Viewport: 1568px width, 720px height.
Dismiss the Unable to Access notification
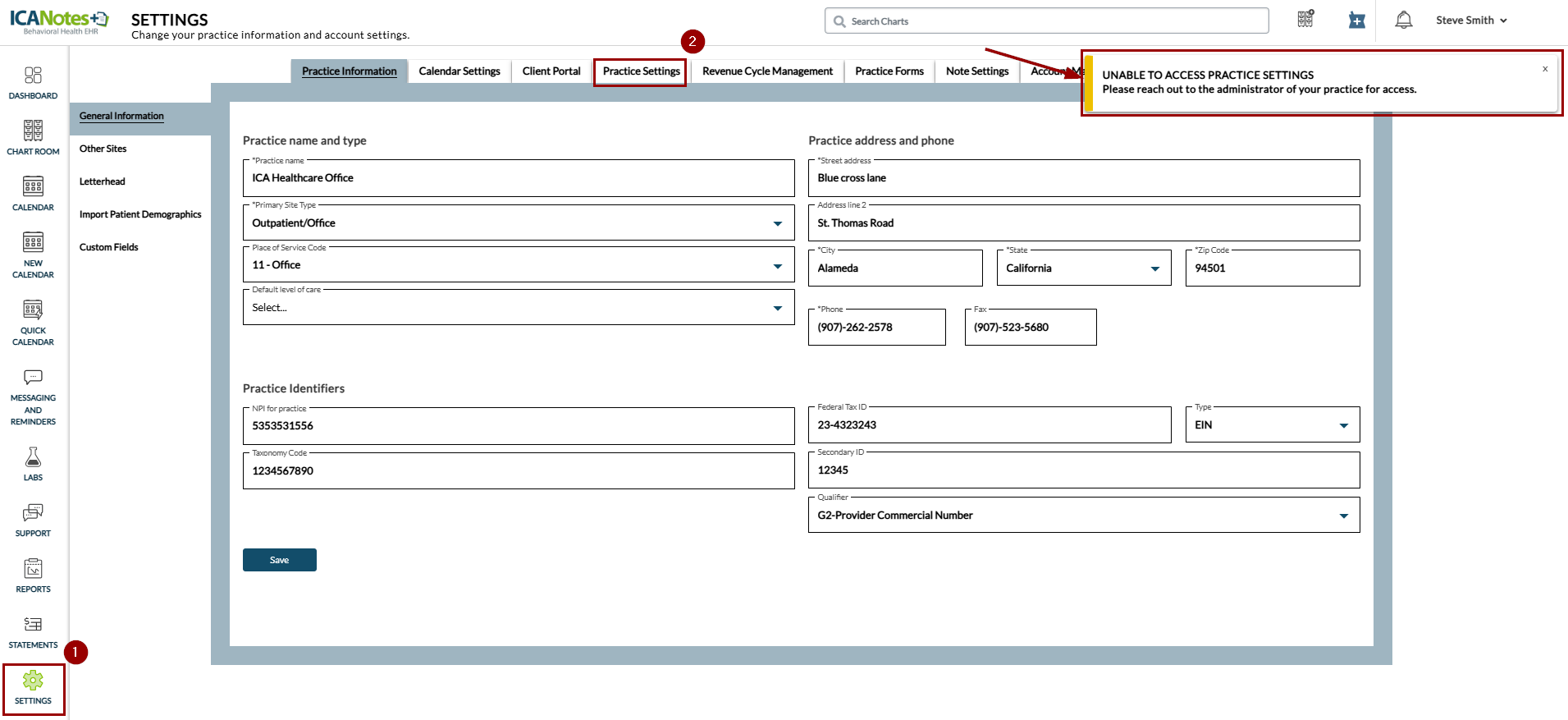pos(1544,69)
